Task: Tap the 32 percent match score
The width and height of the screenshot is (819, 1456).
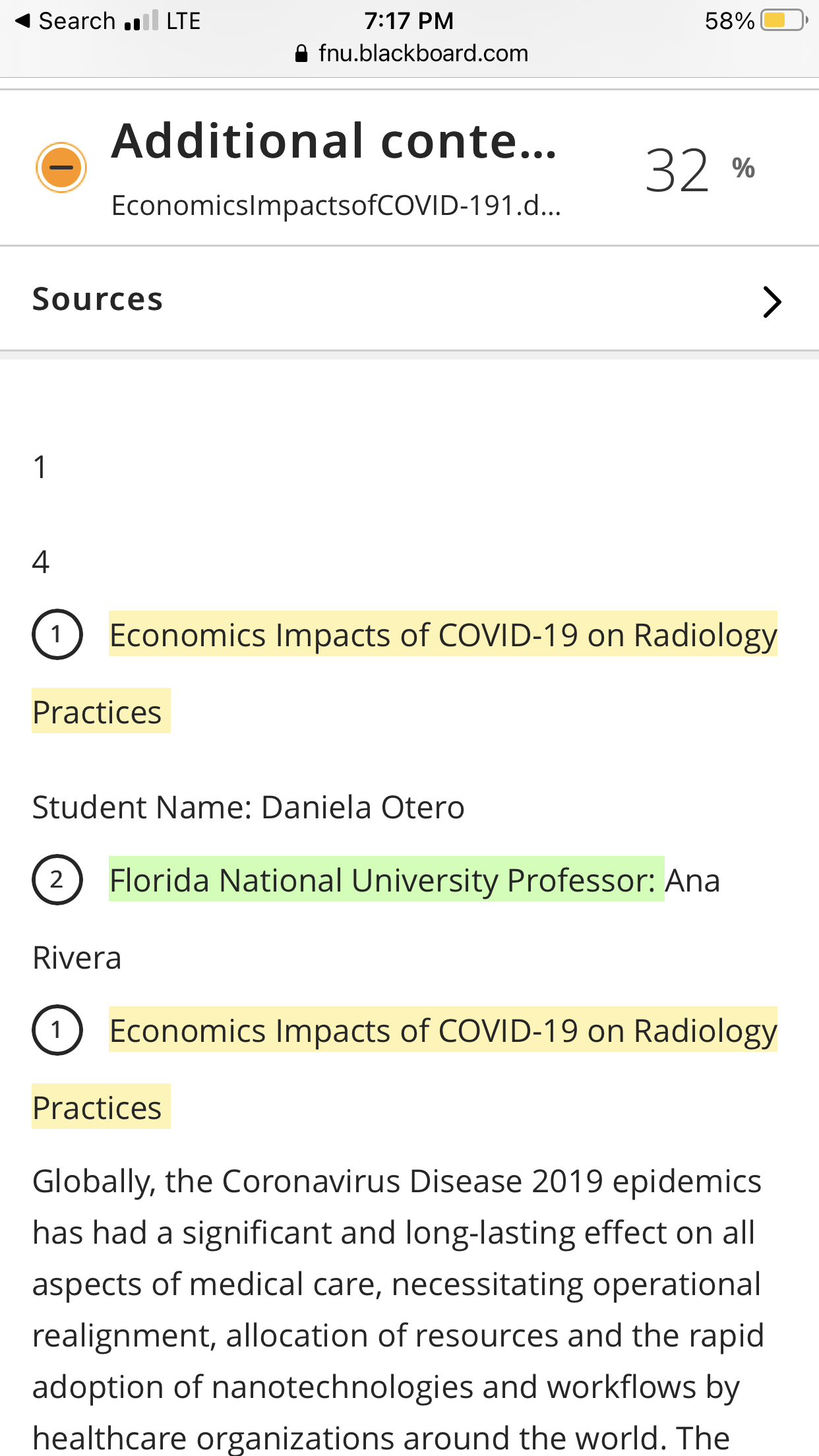Action: pyautogui.click(x=700, y=170)
